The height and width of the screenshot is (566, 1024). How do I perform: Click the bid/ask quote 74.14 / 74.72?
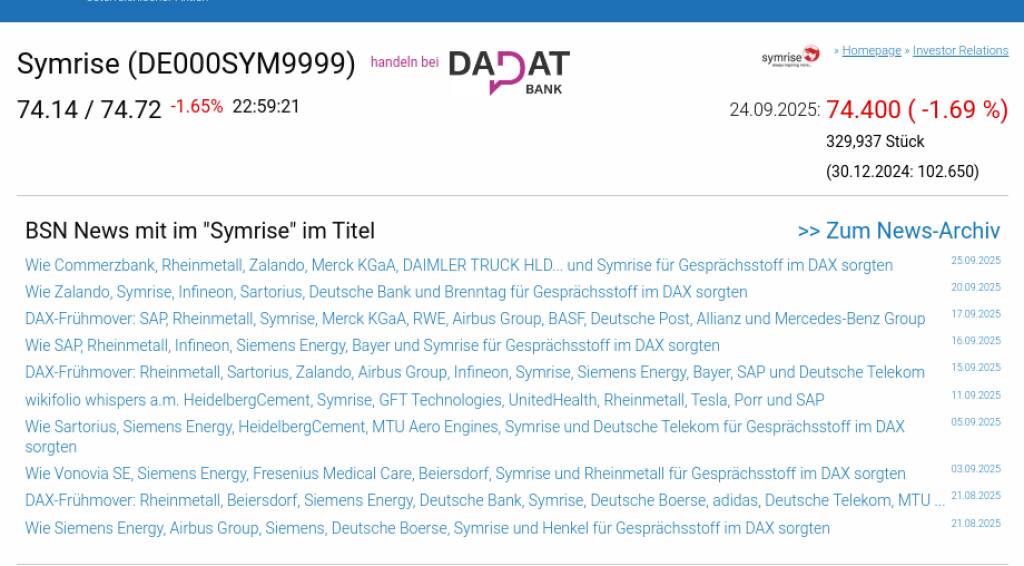click(x=89, y=110)
